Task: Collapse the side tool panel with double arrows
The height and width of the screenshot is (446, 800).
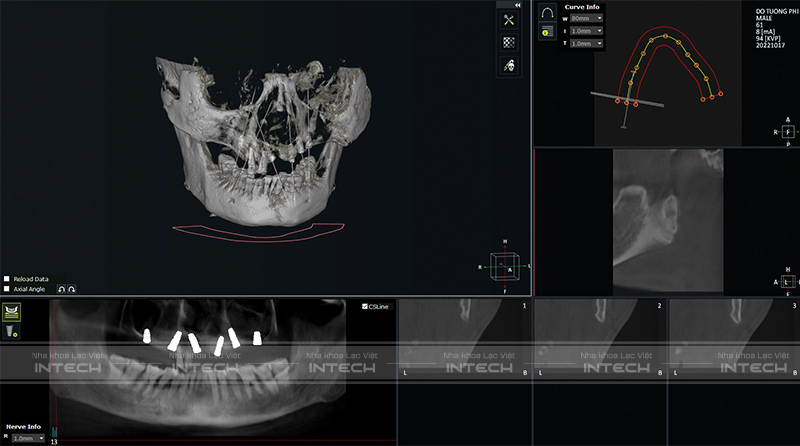Action: pyautogui.click(x=518, y=5)
